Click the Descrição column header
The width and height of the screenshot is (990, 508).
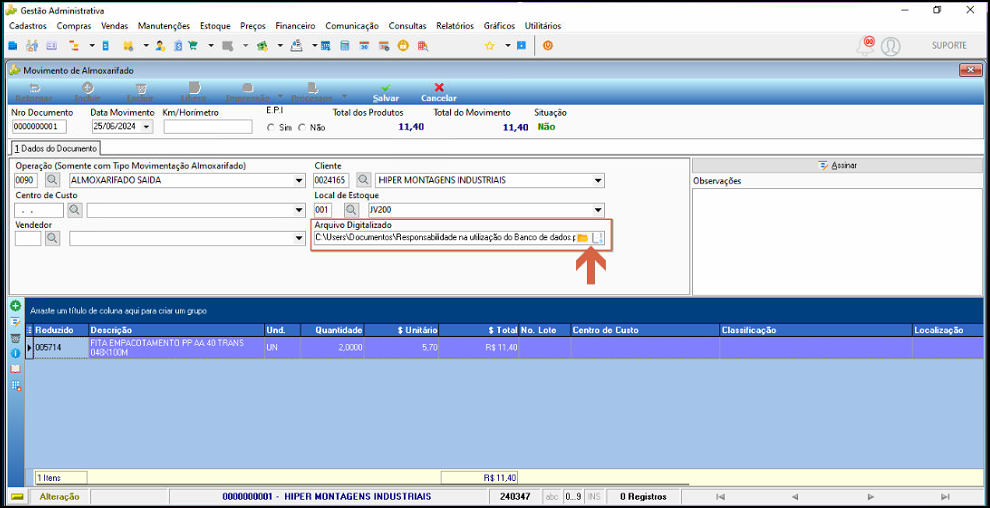176,330
